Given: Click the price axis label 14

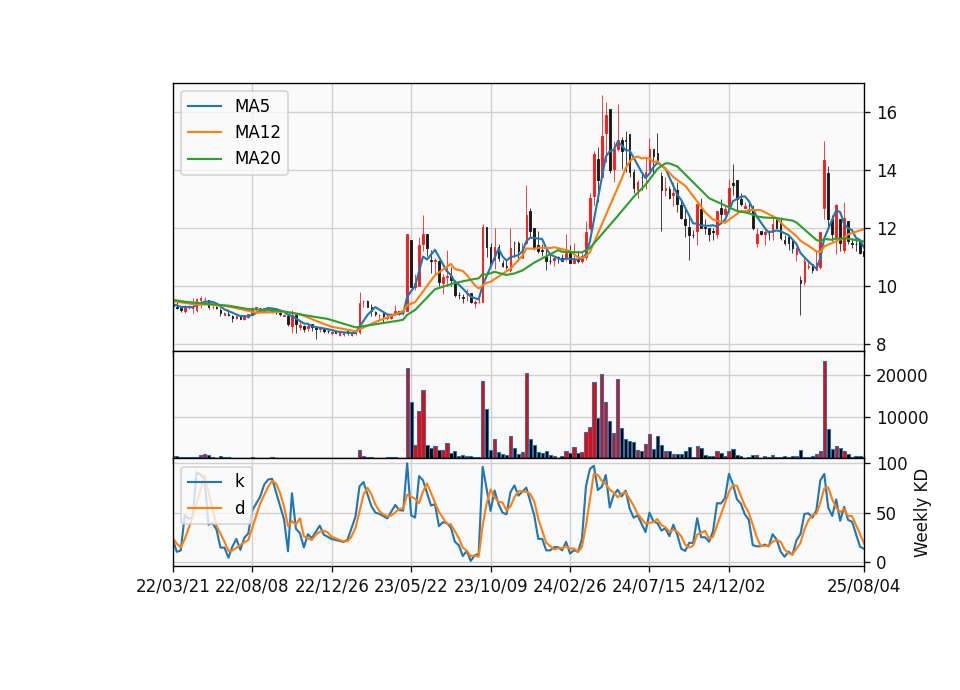Looking at the screenshot, I should coord(887,171).
